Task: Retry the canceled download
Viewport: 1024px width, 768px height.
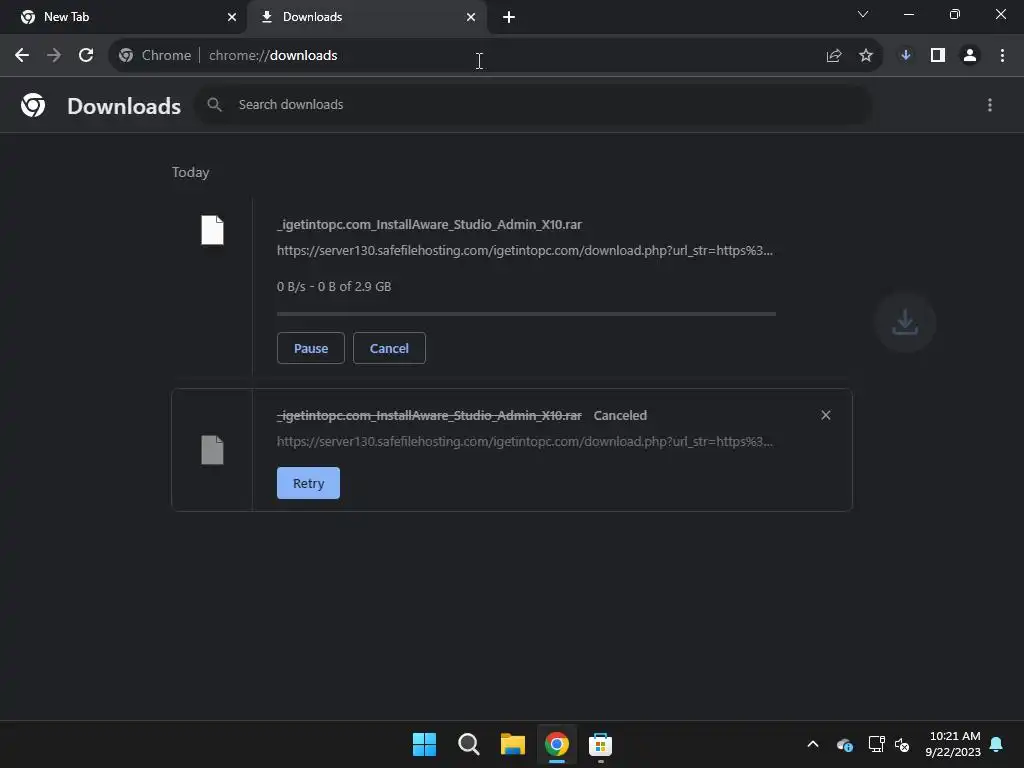Action: click(308, 483)
